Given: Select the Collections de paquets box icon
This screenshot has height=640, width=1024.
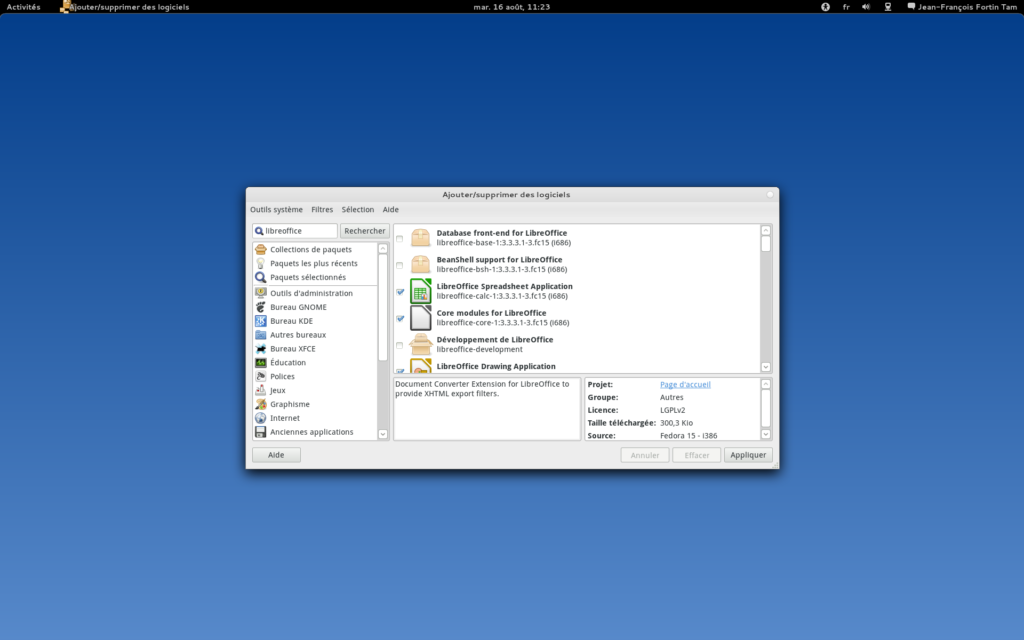Looking at the screenshot, I should (261, 249).
